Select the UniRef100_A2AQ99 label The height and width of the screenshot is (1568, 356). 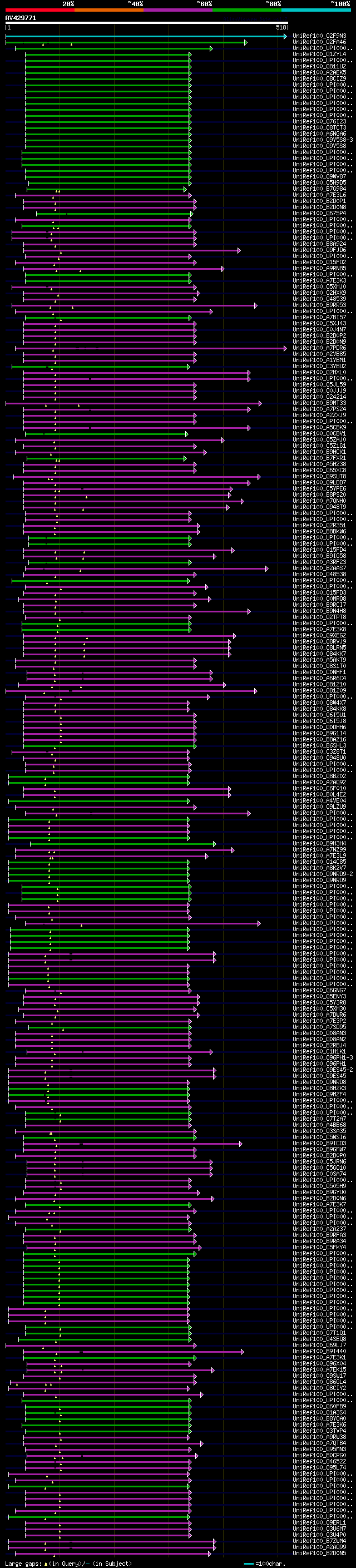319,1547
